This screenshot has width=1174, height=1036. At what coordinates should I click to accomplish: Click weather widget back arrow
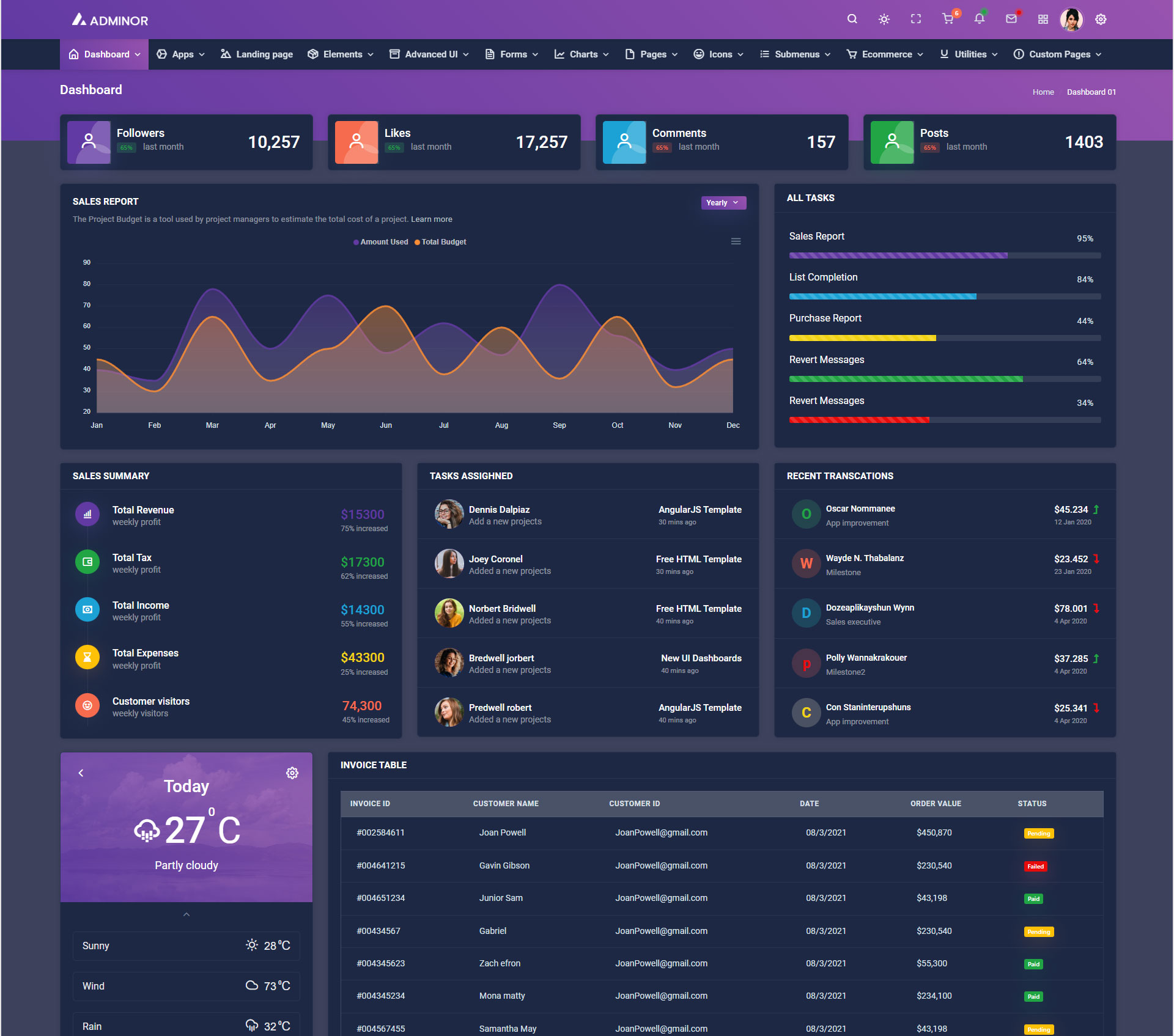tap(81, 773)
